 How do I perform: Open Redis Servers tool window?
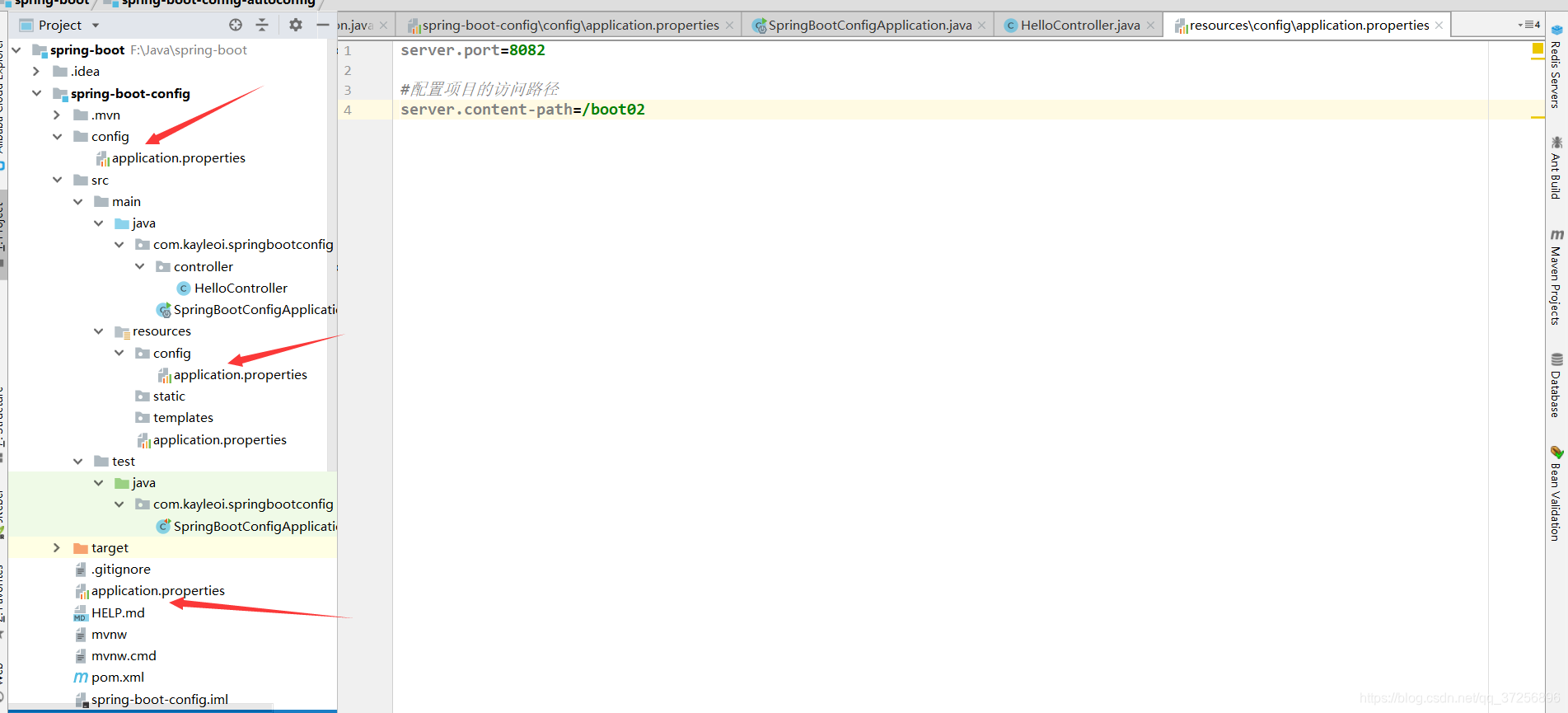[1556, 67]
